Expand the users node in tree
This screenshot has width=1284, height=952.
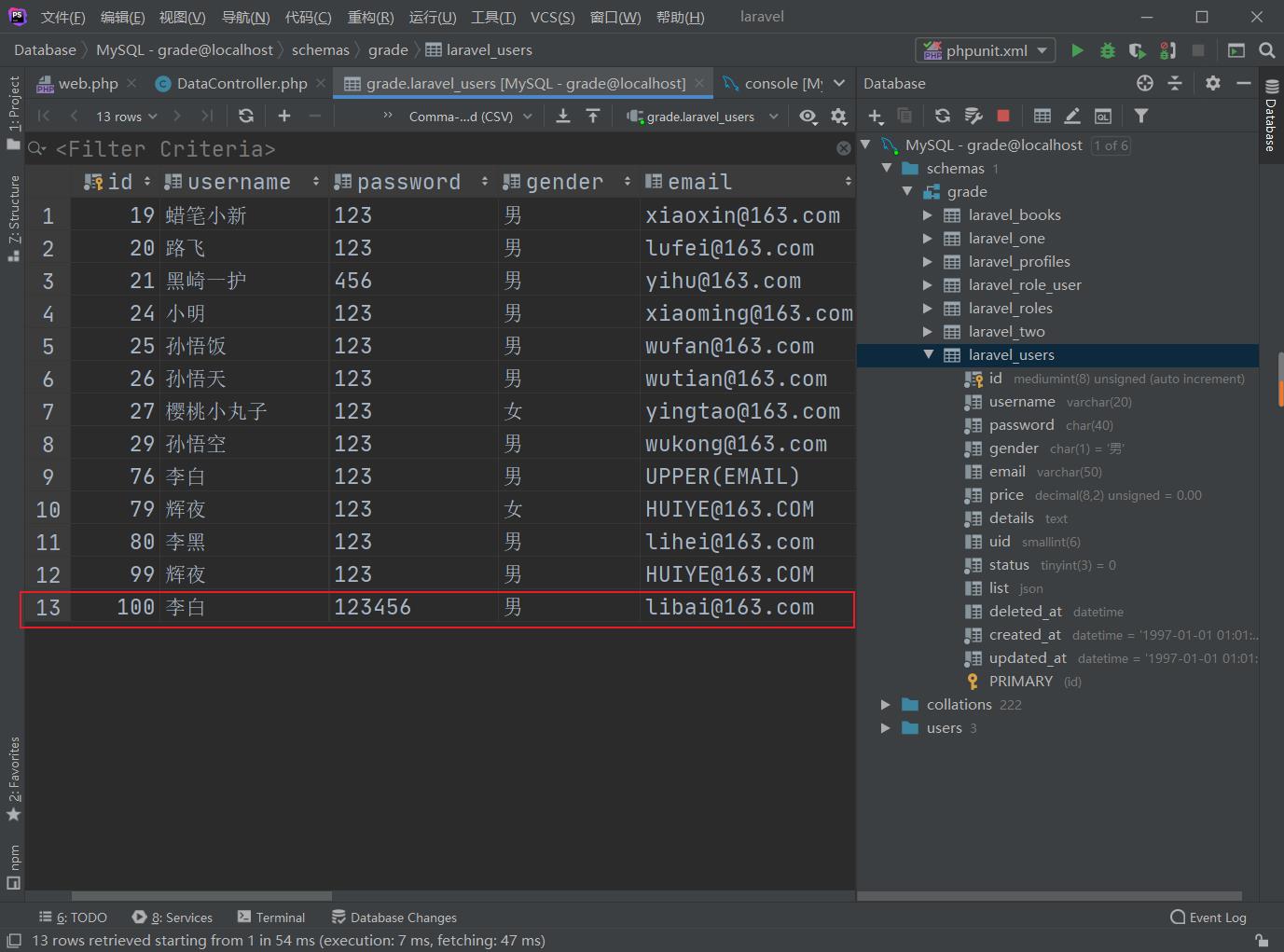click(x=886, y=727)
